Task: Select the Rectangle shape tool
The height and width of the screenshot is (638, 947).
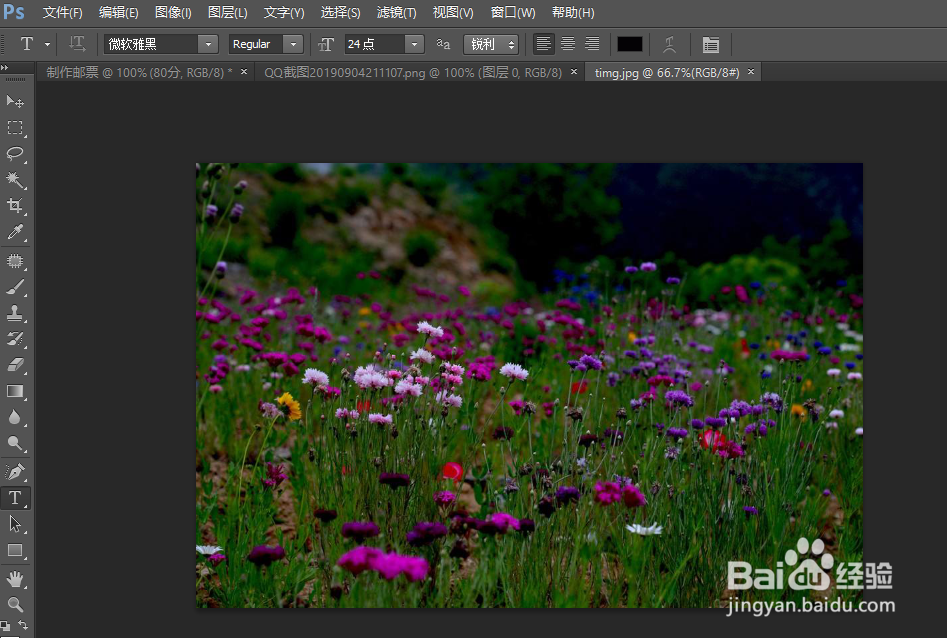Action: (15, 550)
